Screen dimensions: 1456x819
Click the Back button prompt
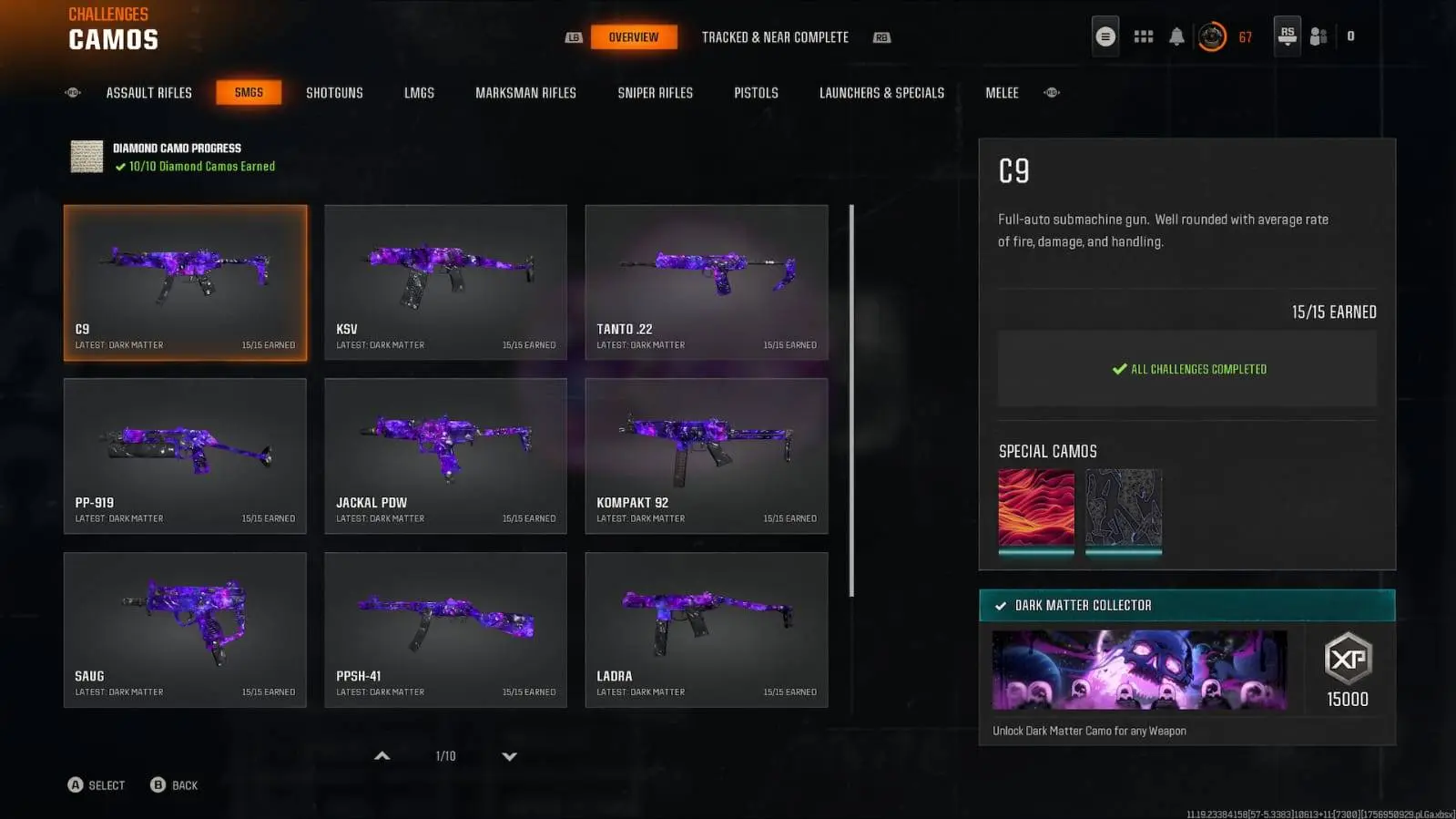(x=174, y=785)
